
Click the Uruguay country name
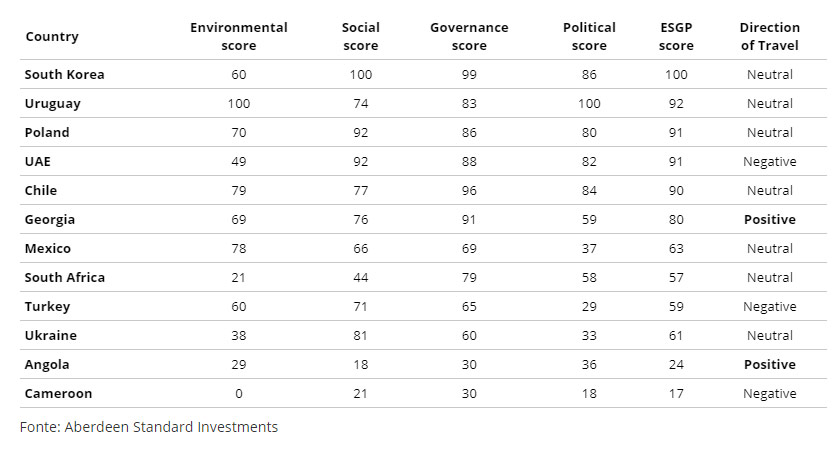[53, 104]
